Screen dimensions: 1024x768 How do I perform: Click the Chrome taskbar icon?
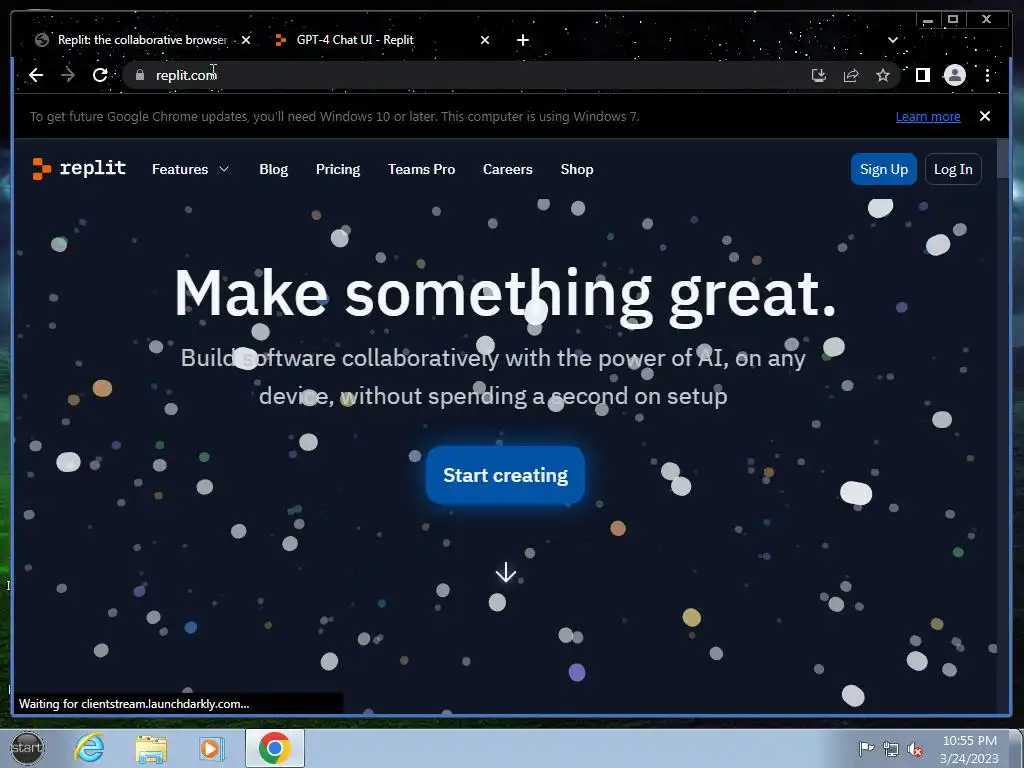tap(275, 748)
